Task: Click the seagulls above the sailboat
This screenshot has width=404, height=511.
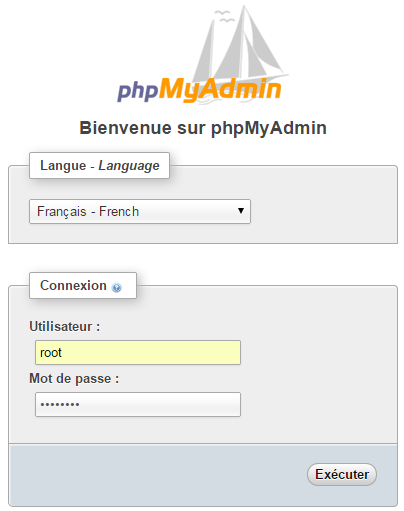Action: [x=224, y=17]
